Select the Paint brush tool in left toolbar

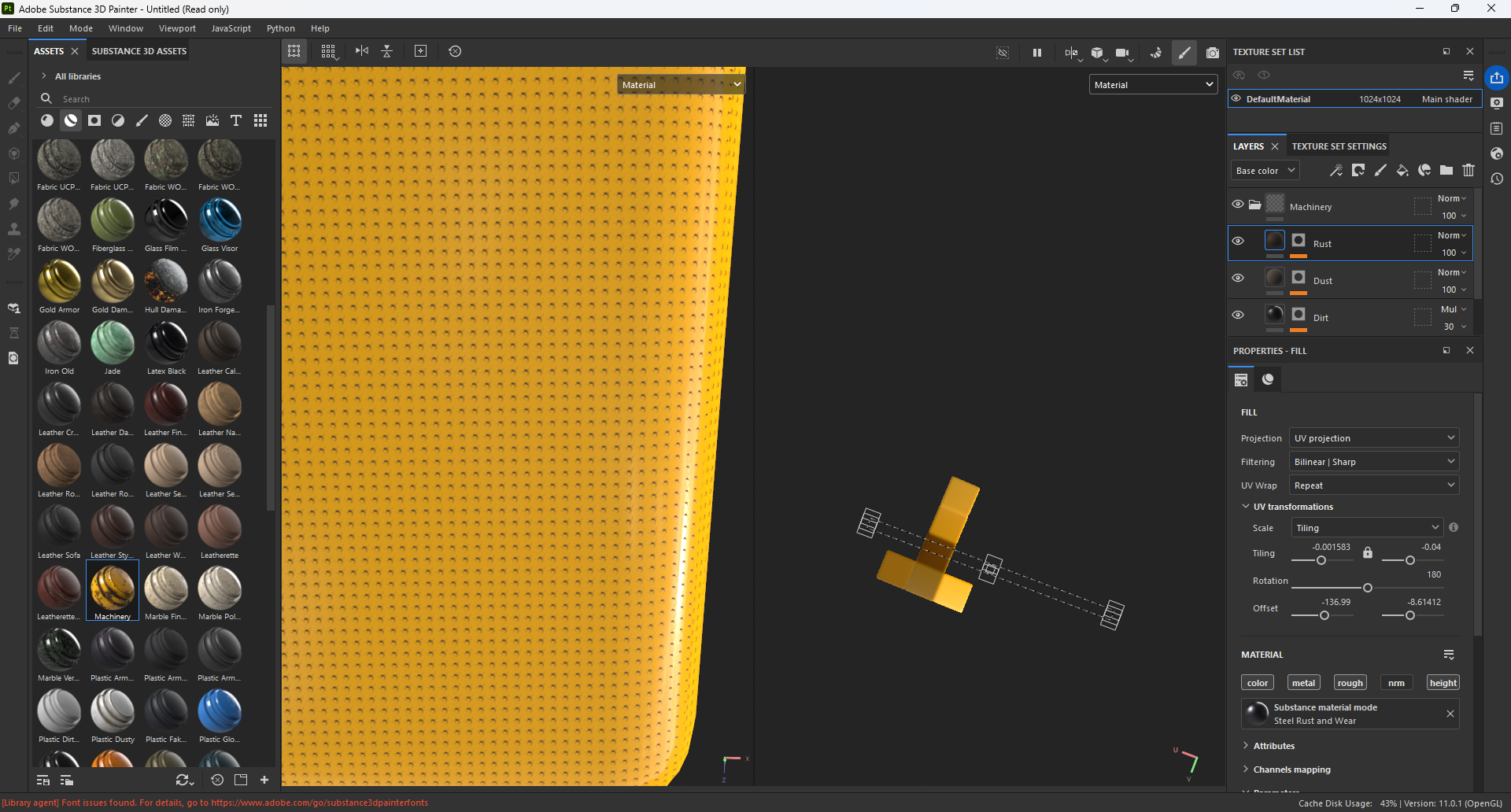[13, 78]
